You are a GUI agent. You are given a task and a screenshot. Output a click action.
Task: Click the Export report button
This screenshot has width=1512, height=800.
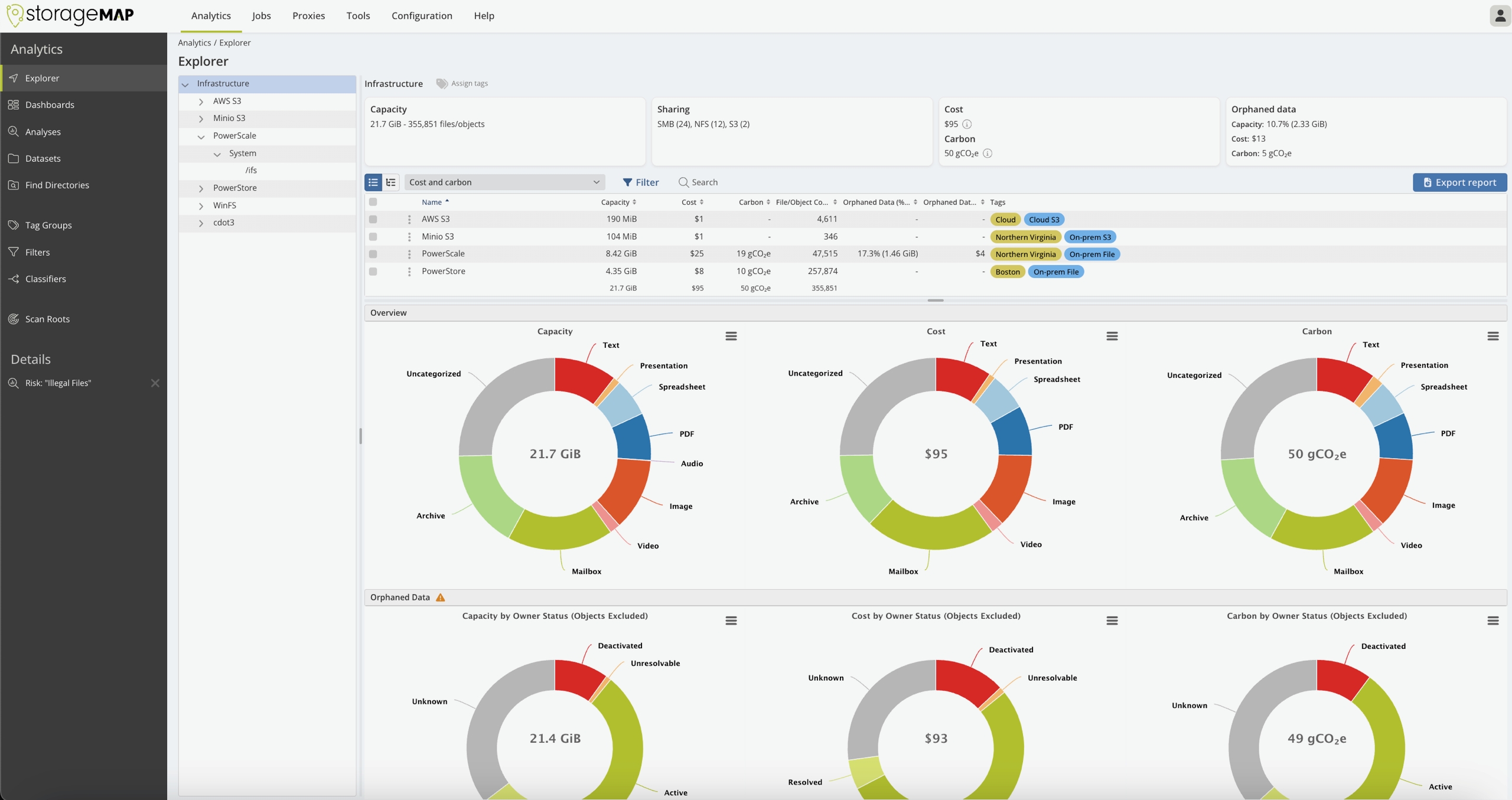click(1459, 182)
